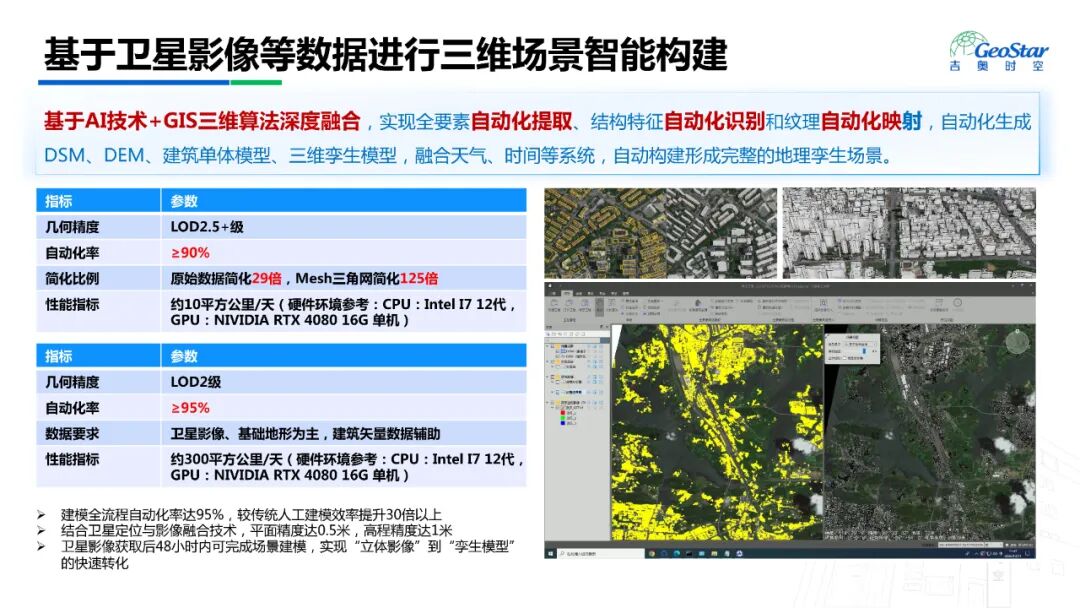Expand the third folder in the layer tree
Image resolution: width=1080 pixels, height=608 pixels.
click(547, 377)
